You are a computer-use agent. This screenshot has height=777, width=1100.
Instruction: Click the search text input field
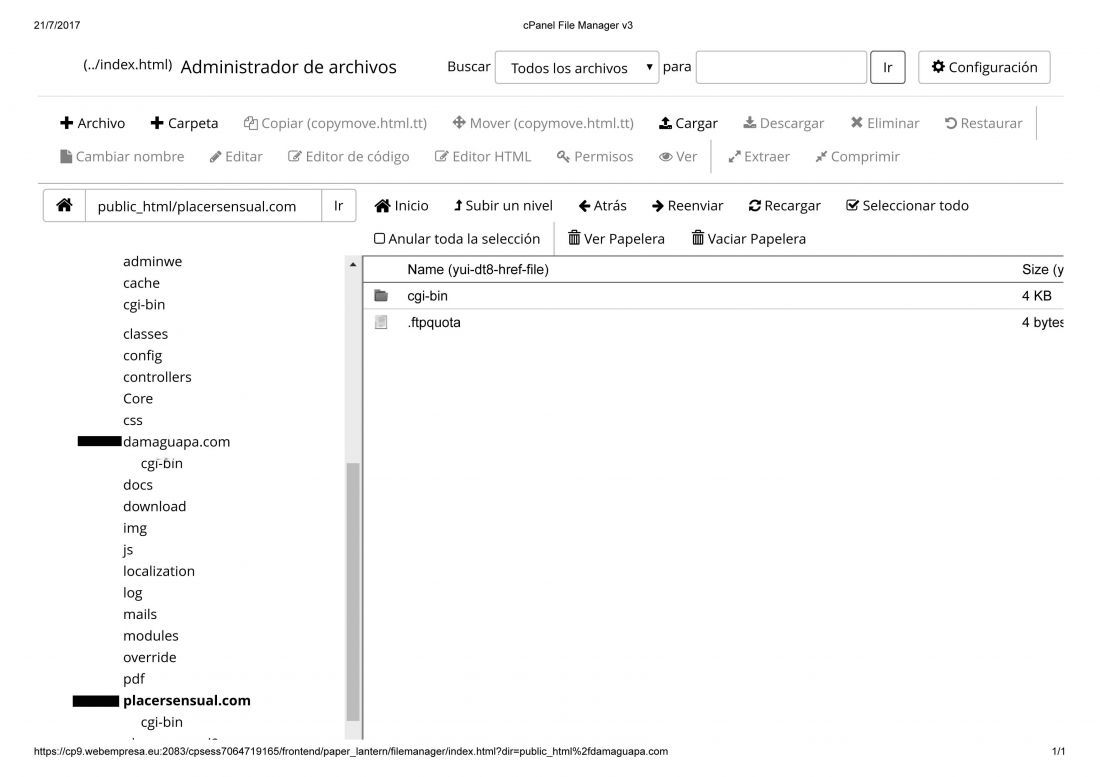click(782, 67)
